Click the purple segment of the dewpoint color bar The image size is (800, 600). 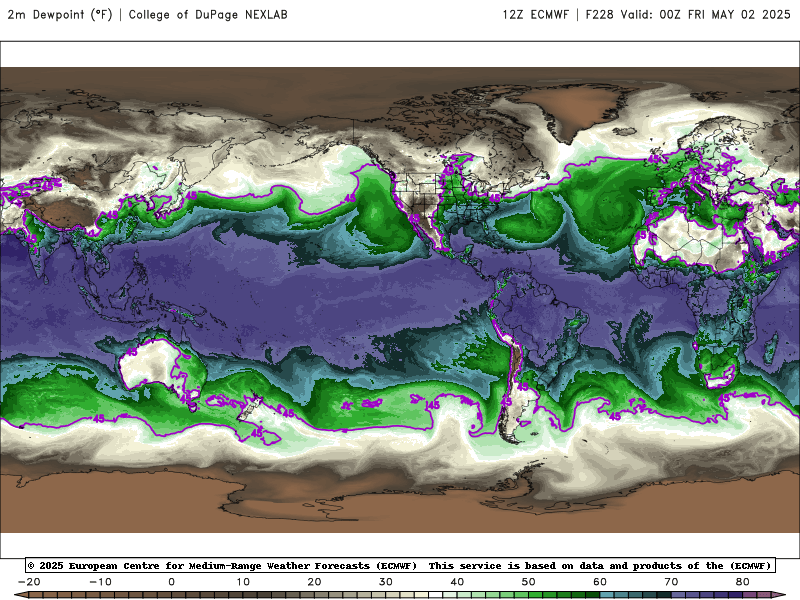point(714,595)
